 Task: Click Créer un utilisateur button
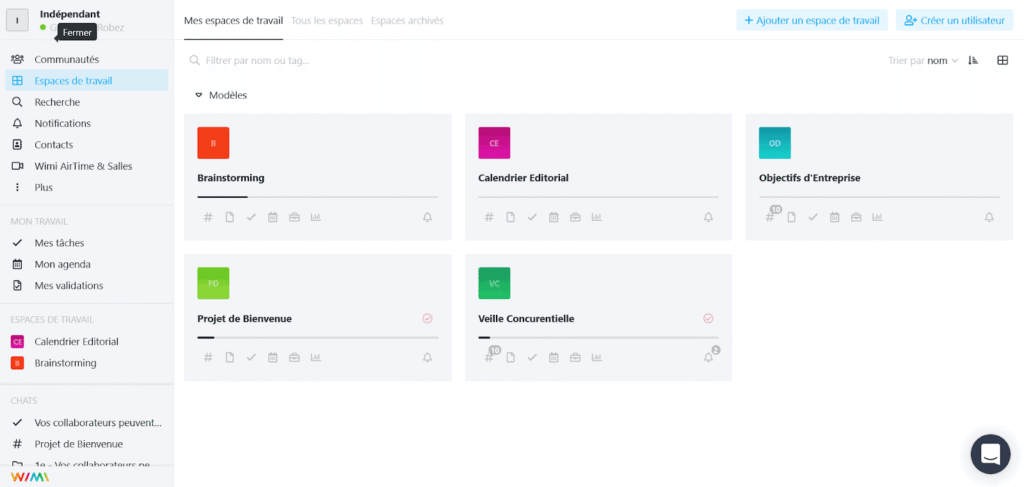point(954,20)
